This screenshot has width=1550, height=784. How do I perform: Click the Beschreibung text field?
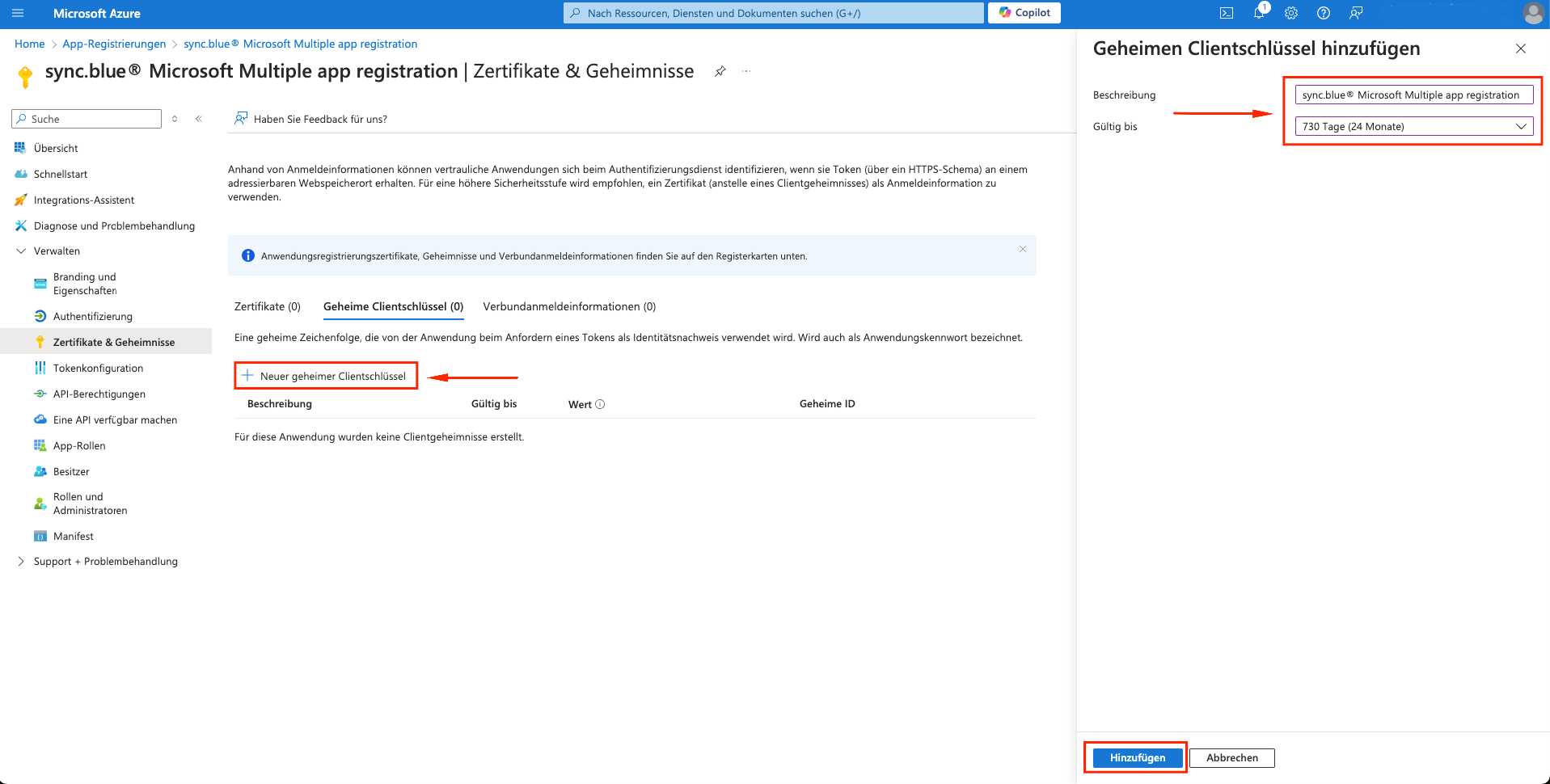[x=1413, y=95]
